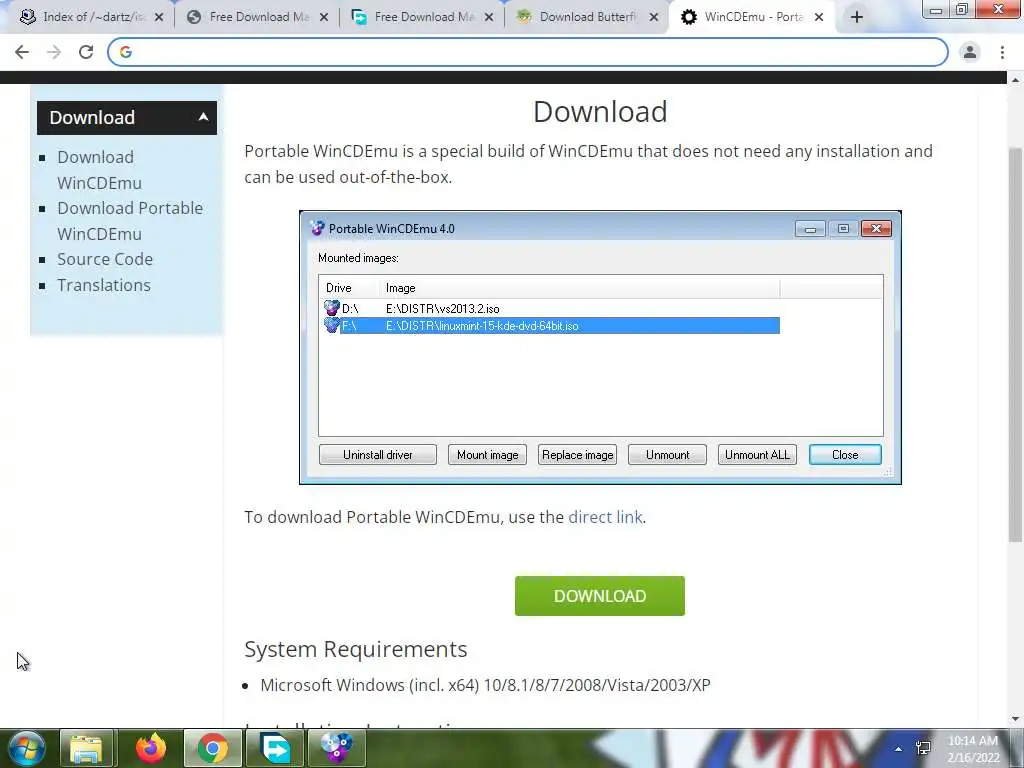This screenshot has height=768, width=1024.
Task: Close the first 'Free Download Ma' tab
Action: pyautogui.click(x=324, y=18)
